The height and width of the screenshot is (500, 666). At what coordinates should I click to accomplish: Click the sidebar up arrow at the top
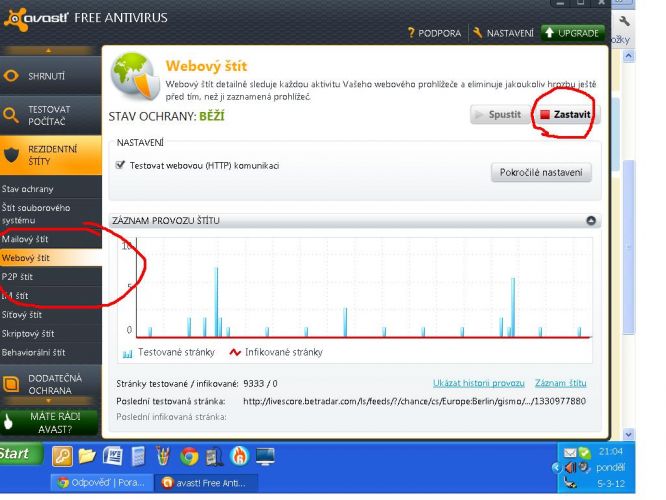tap(48, 51)
